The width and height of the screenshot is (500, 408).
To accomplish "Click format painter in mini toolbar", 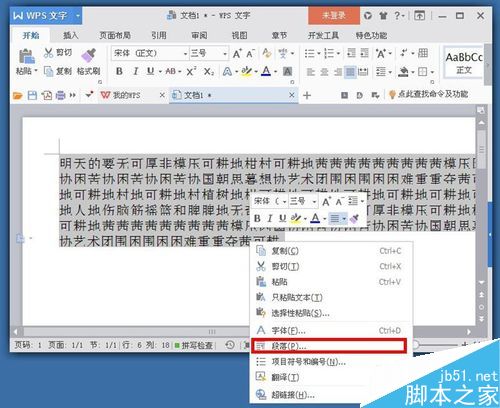I will [x=355, y=218].
